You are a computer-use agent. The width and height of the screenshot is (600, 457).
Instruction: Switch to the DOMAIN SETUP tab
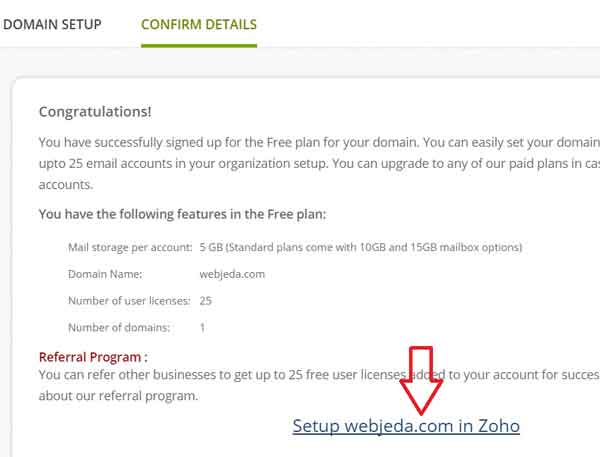click(x=52, y=24)
